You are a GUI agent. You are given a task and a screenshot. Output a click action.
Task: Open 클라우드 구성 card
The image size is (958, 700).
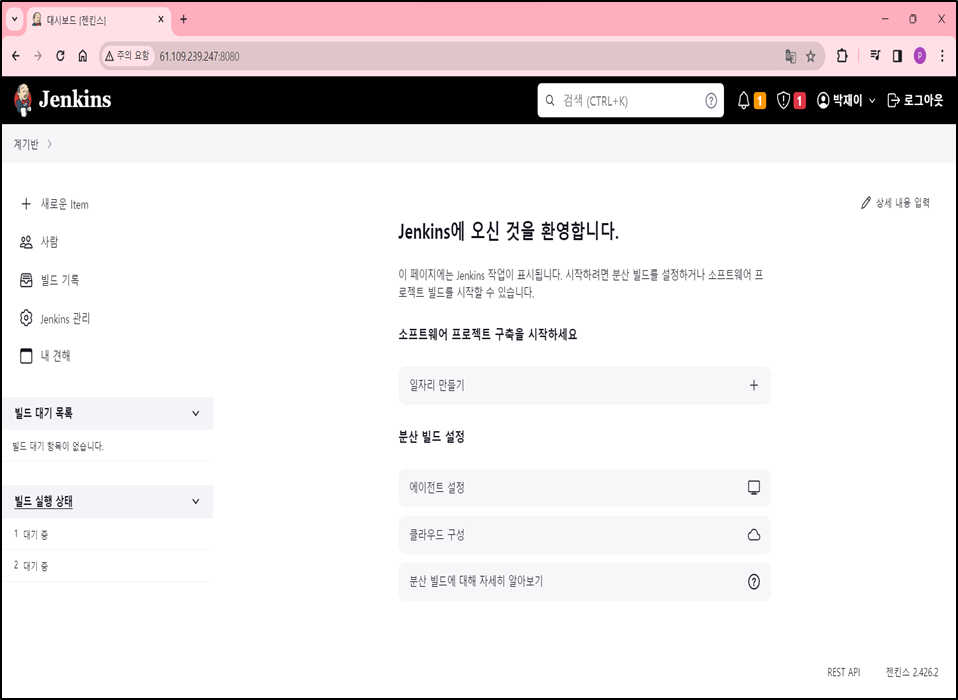pos(584,534)
